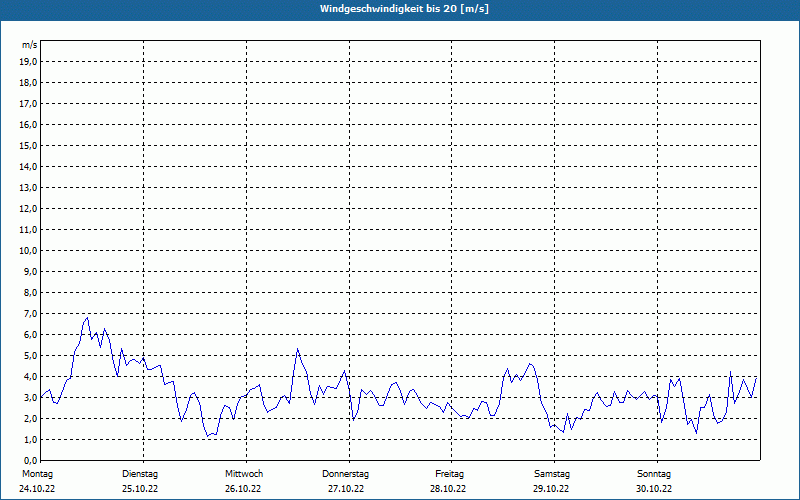800x500 pixels.
Task: Click the 'Donnerstag' day label
Action: point(345,474)
